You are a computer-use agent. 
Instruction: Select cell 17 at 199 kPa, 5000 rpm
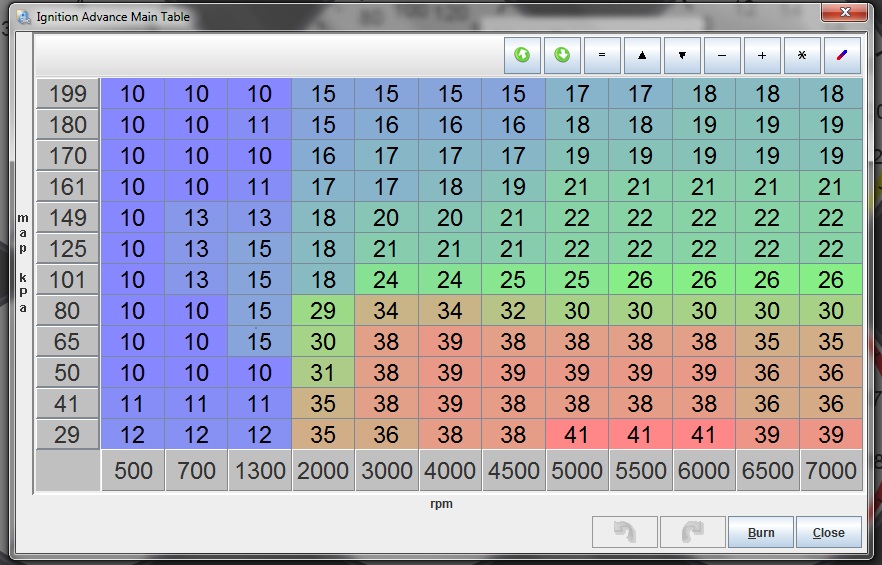point(578,93)
